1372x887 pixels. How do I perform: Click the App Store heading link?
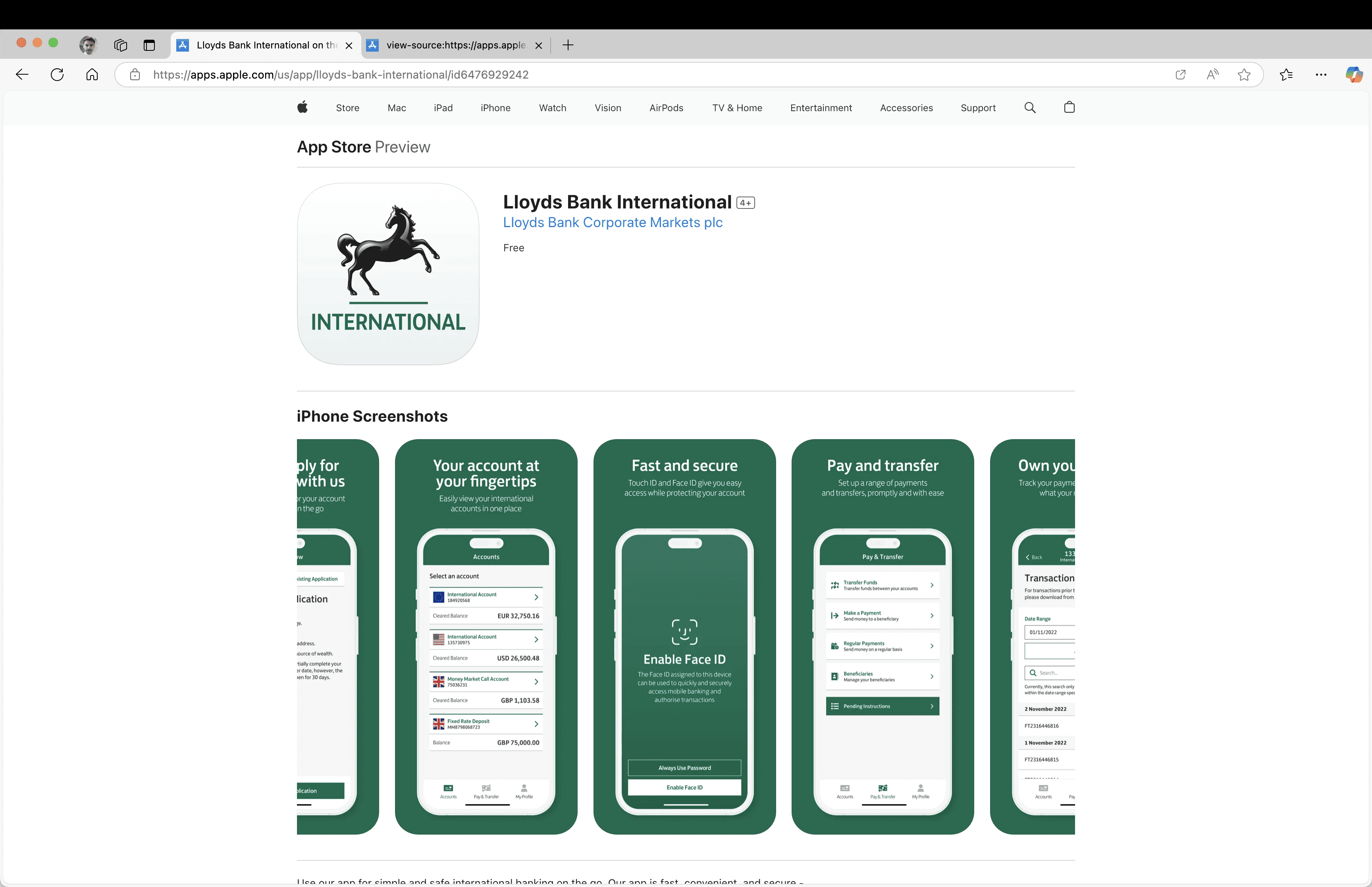tap(334, 147)
